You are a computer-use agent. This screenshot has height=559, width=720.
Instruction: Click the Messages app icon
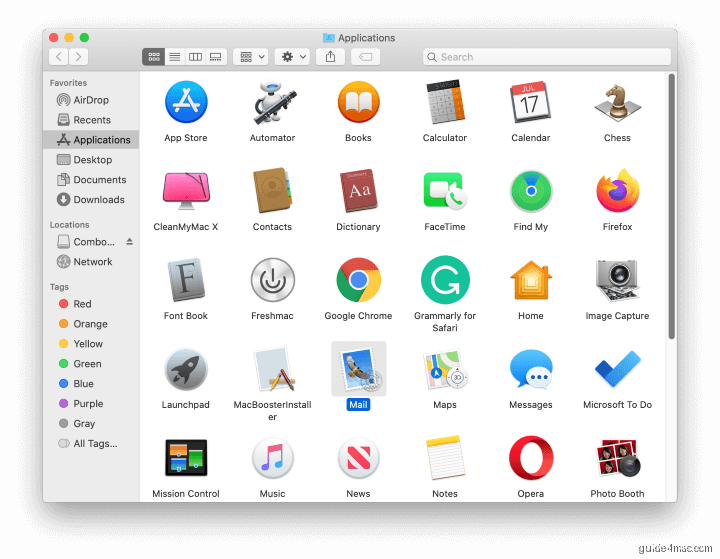click(x=531, y=369)
